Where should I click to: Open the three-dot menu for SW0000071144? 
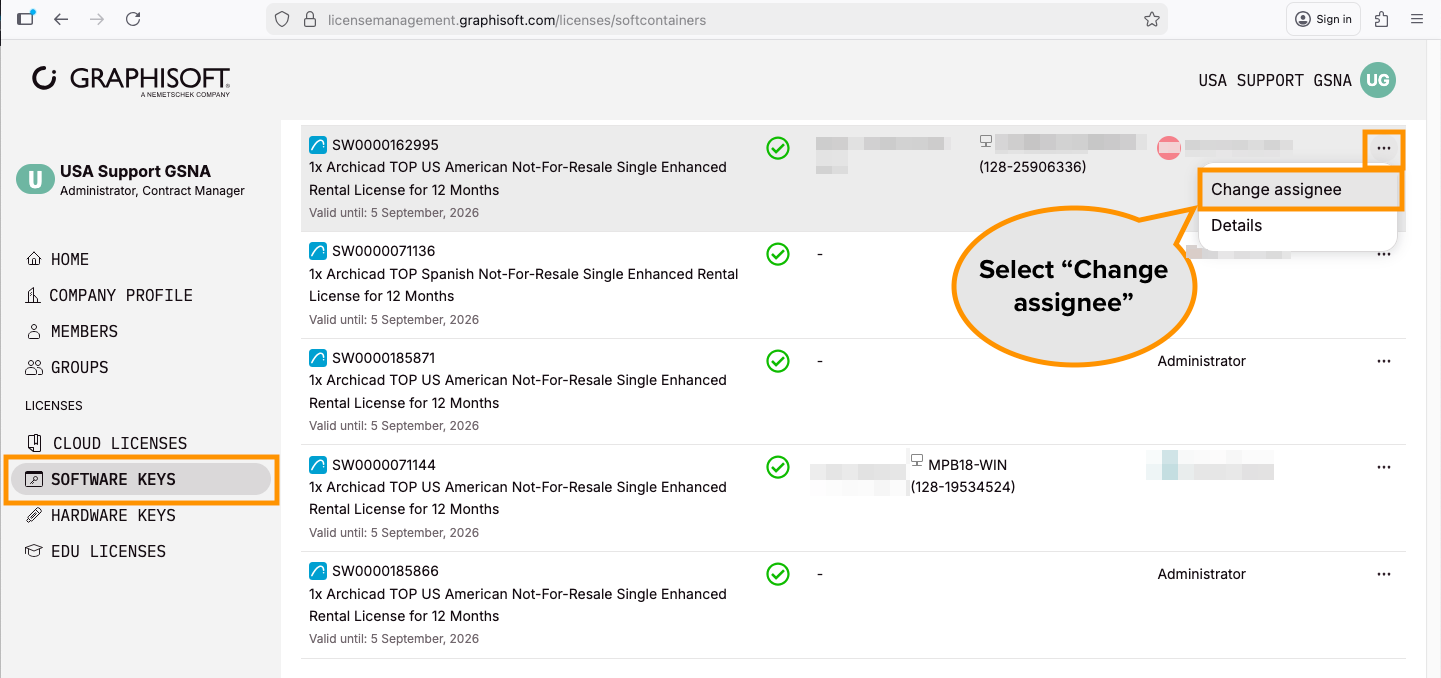pyautogui.click(x=1384, y=467)
